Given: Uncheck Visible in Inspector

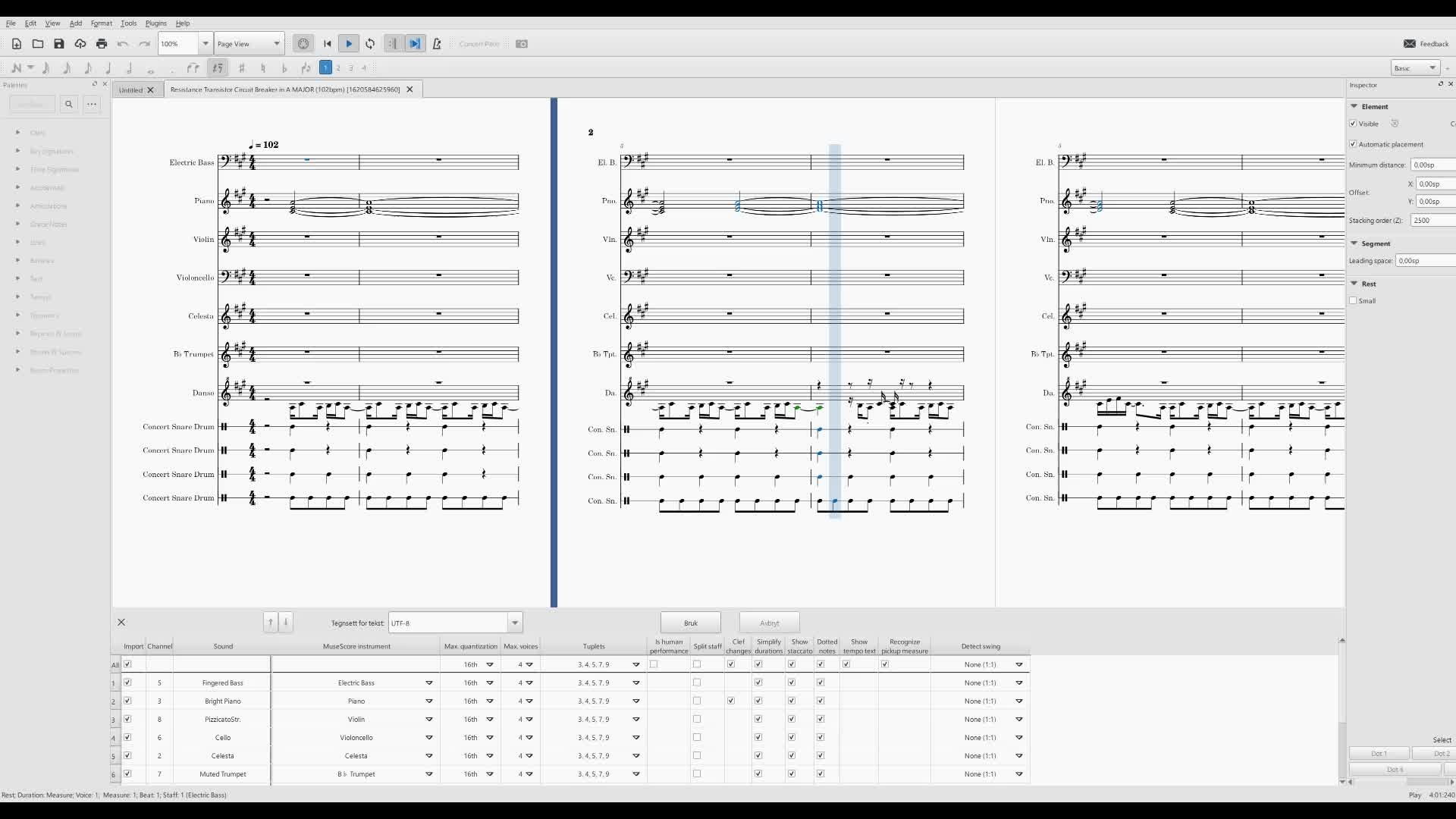Looking at the screenshot, I should [x=1354, y=124].
